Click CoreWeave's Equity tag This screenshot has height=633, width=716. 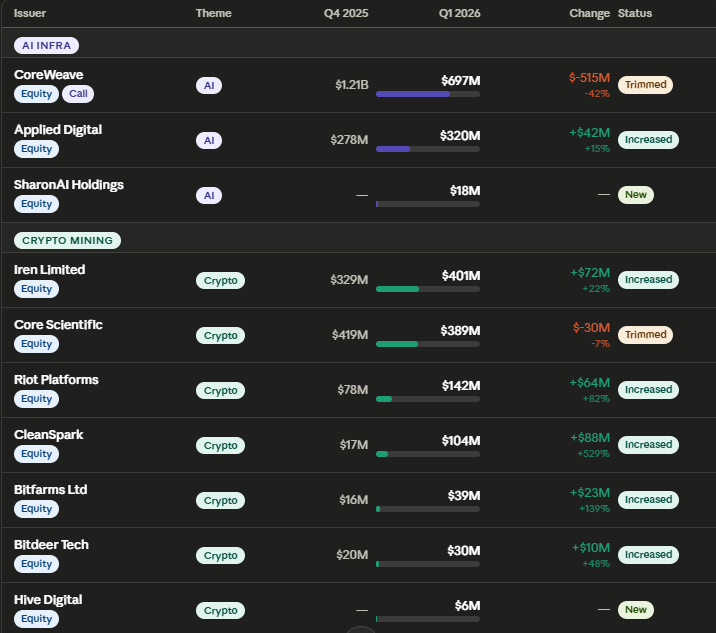pos(37,94)
